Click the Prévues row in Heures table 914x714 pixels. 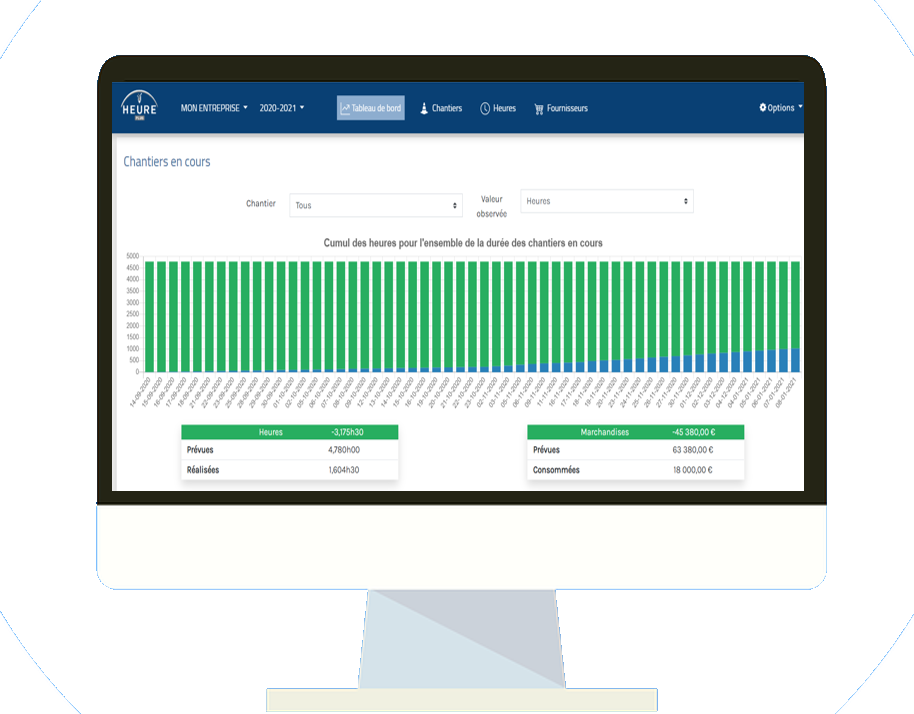[x=290, y=450]
